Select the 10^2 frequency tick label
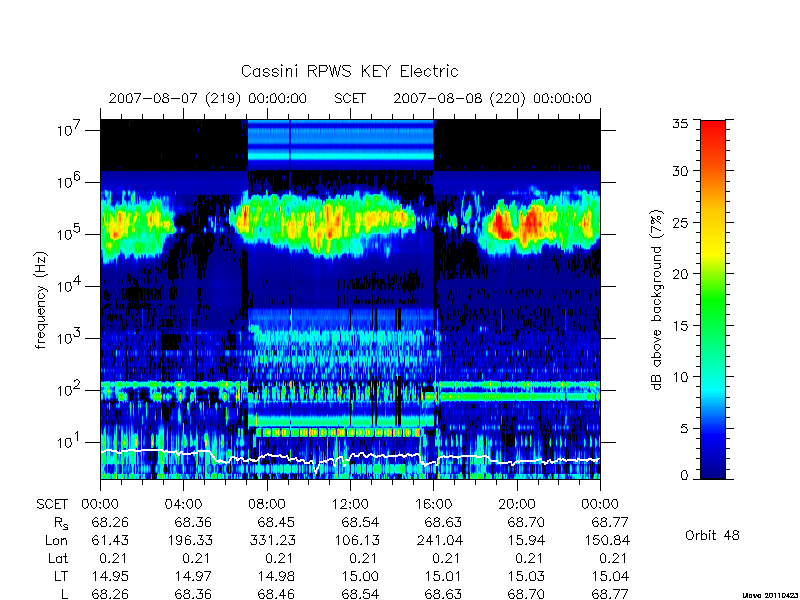Viewport: 800px width, 600px height. [x=70, y=390]
